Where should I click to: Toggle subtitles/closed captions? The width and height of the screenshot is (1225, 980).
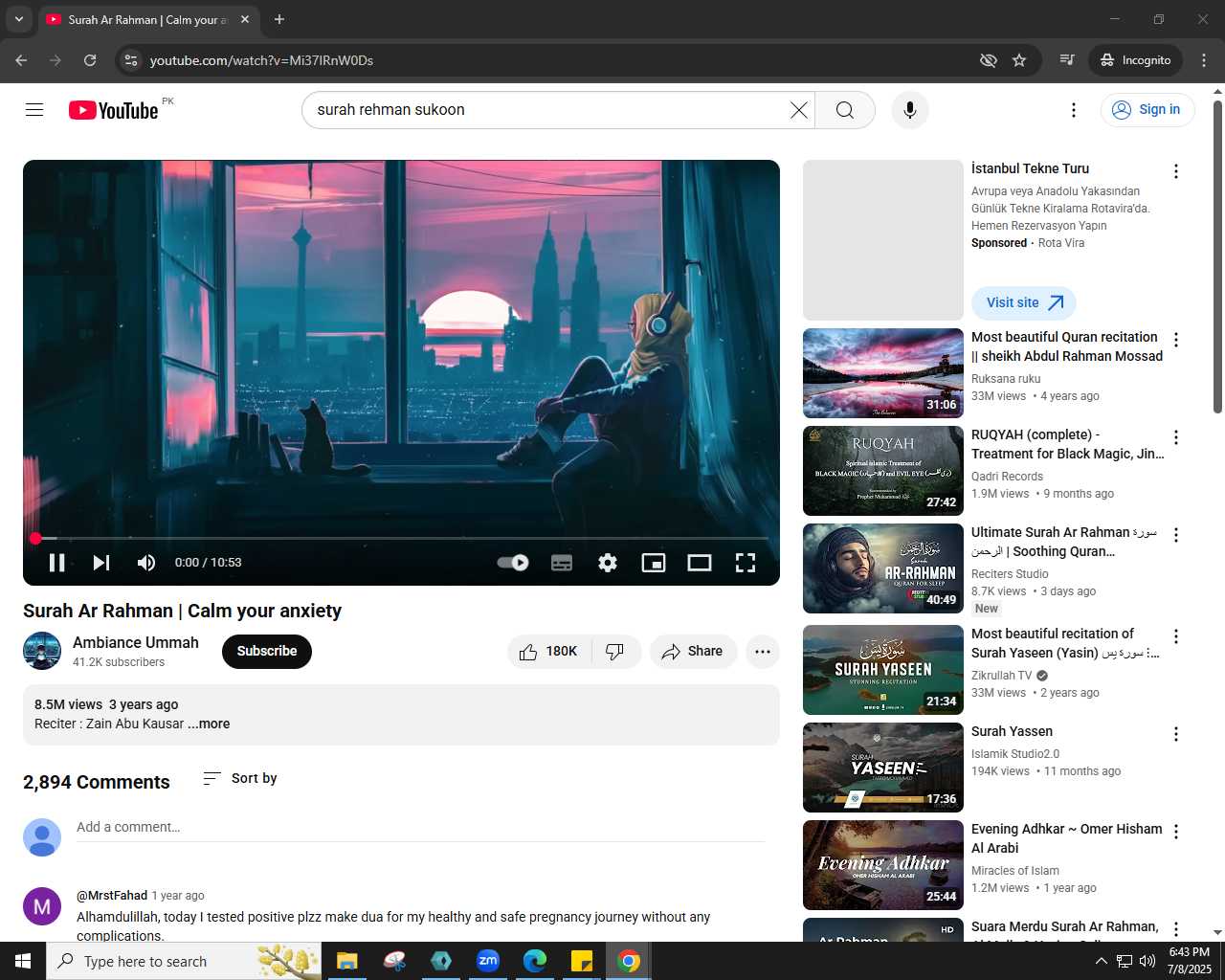[x=562, y=563]
